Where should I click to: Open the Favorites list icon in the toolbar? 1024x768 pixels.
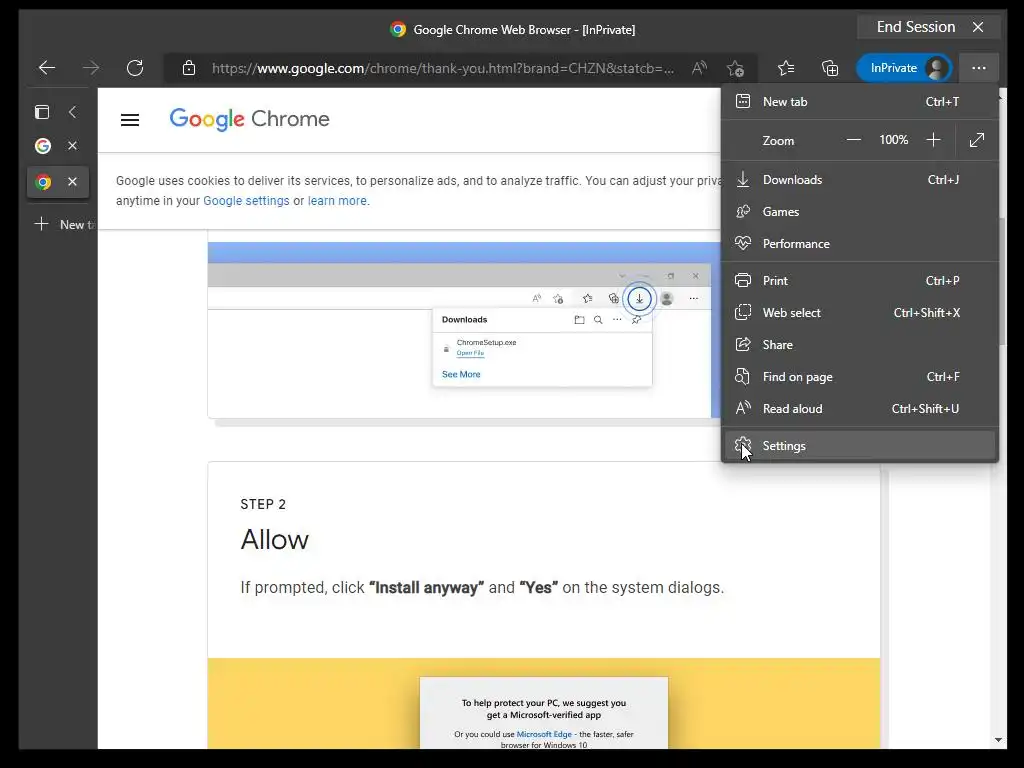point(786,67)
